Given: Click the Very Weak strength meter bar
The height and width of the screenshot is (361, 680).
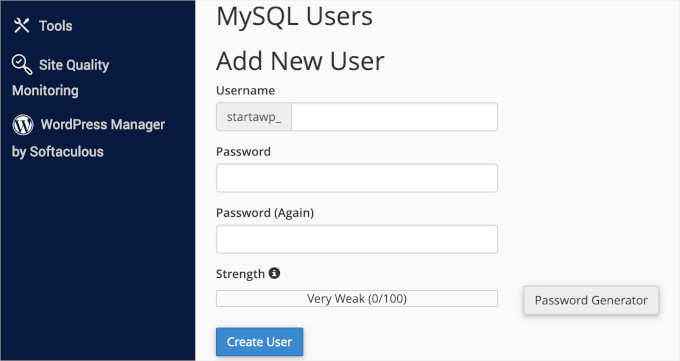Looking at the screenshot, I should point(357,299).
